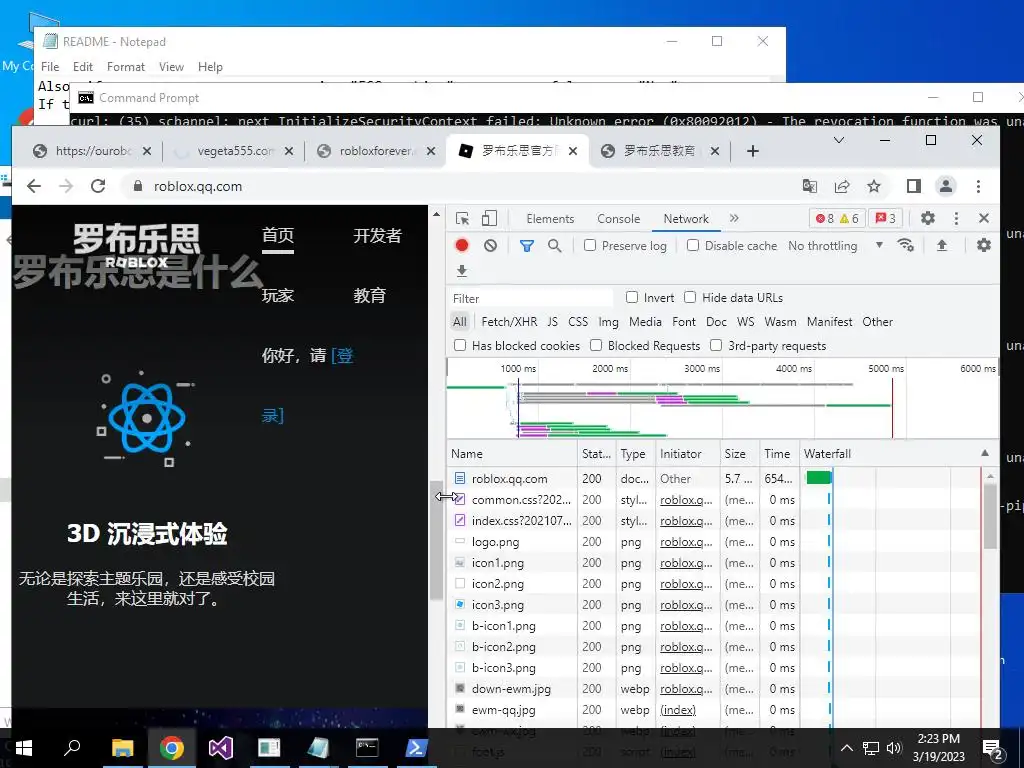Expand more DevTools tabs chevron
The height and width of the screenshot is (768, 1024).
(x=734, y=218)
